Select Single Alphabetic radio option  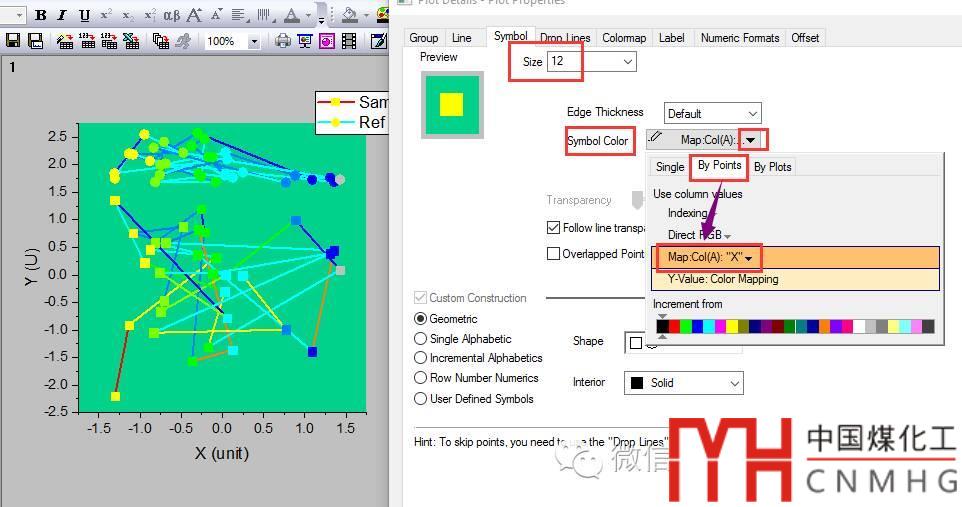click(x=420, y=339)
